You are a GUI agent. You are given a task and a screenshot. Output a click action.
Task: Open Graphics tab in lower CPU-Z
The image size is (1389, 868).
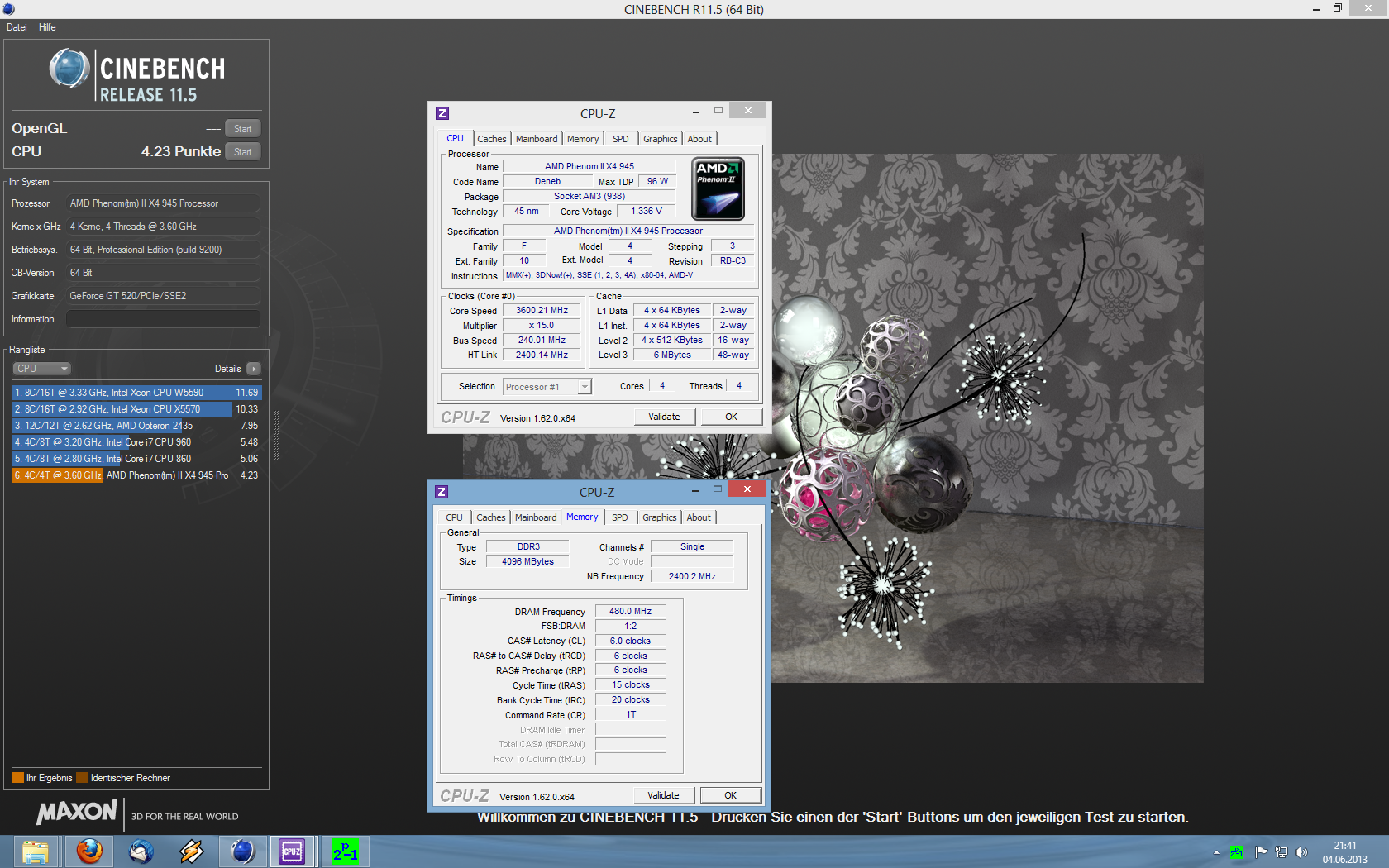[660, 517]
